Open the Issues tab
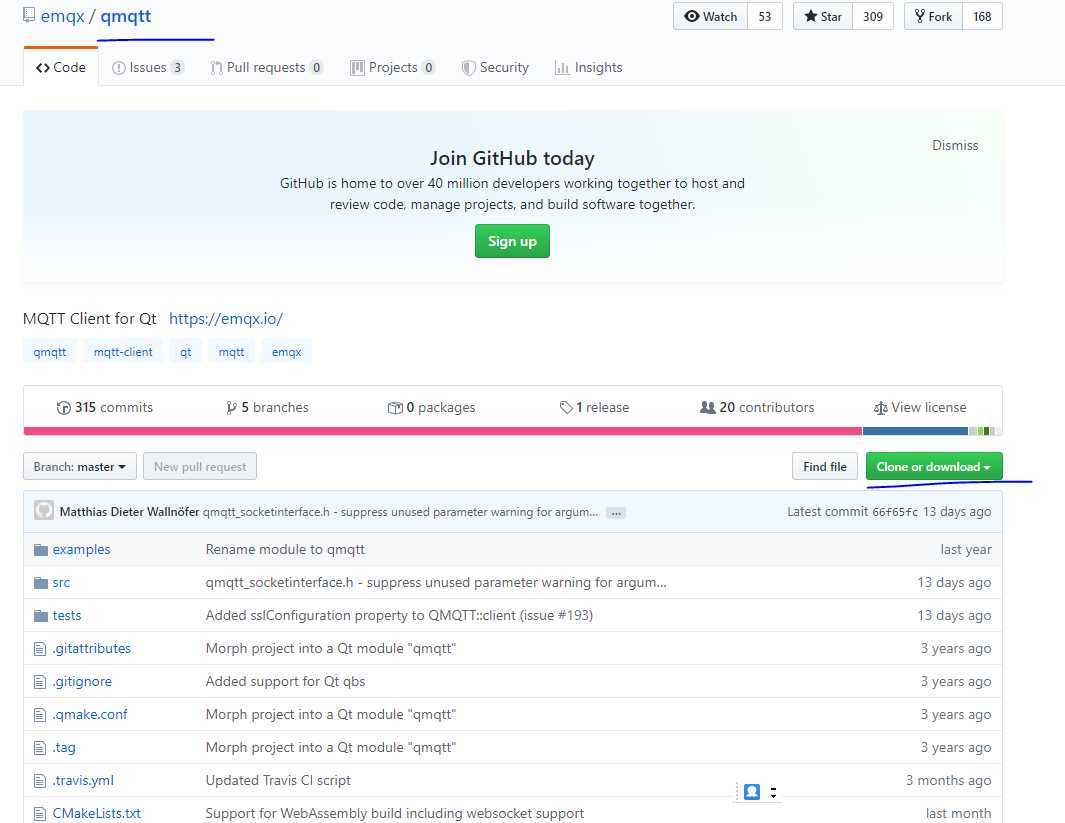 pyautogui.click(x=148, y=67)
